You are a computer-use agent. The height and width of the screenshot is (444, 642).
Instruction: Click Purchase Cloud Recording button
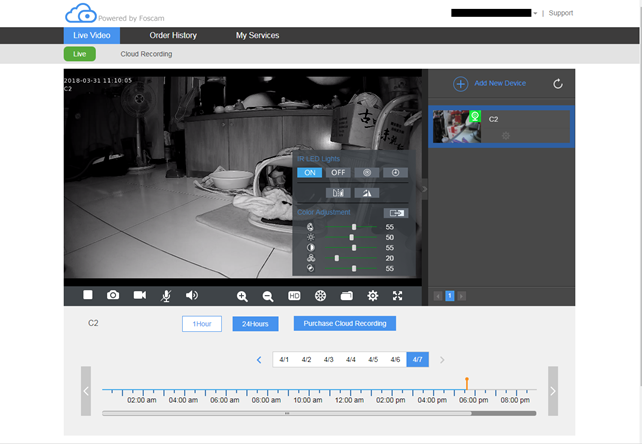click(x=345, y=323)
